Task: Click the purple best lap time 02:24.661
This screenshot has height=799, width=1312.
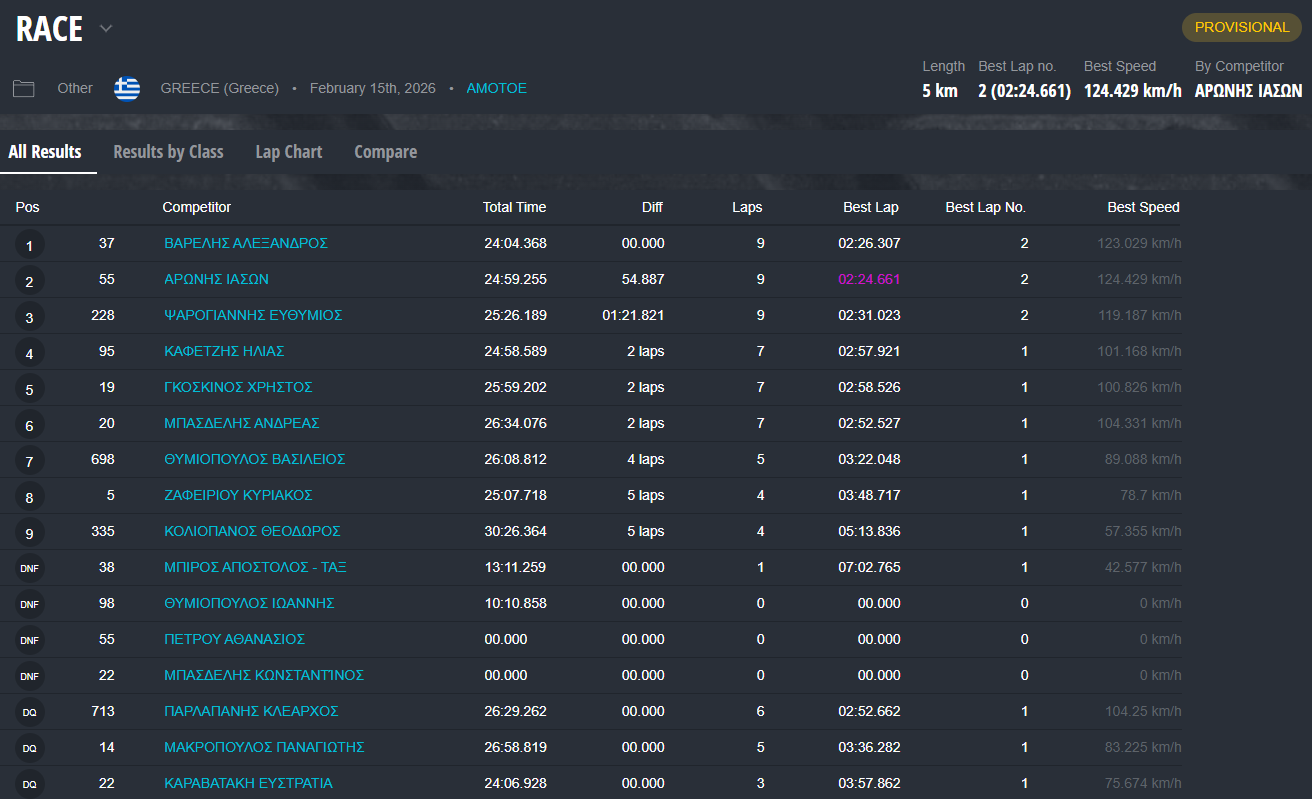Action: (x=869, y=279)
